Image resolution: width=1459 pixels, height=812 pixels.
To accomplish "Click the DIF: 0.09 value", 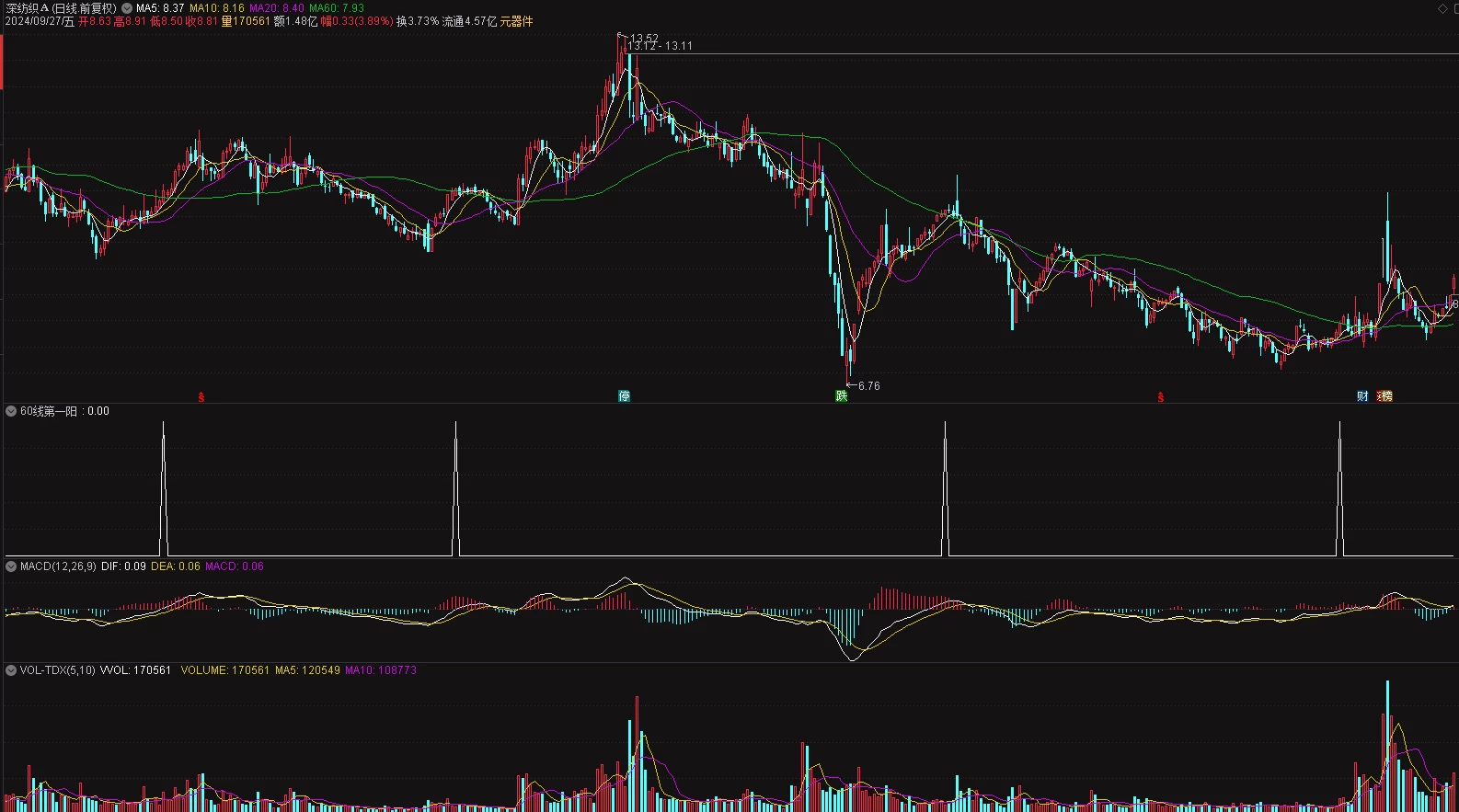I will pos(123,566).
